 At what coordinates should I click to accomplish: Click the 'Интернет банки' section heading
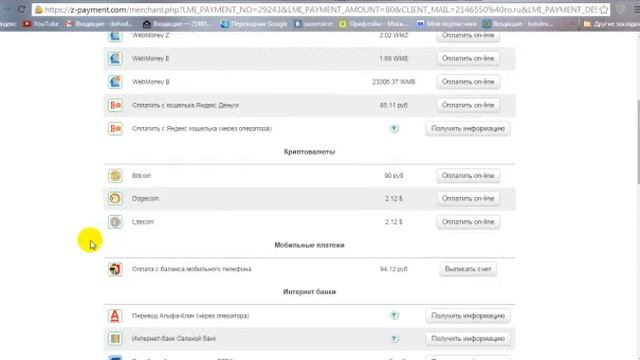309,292
